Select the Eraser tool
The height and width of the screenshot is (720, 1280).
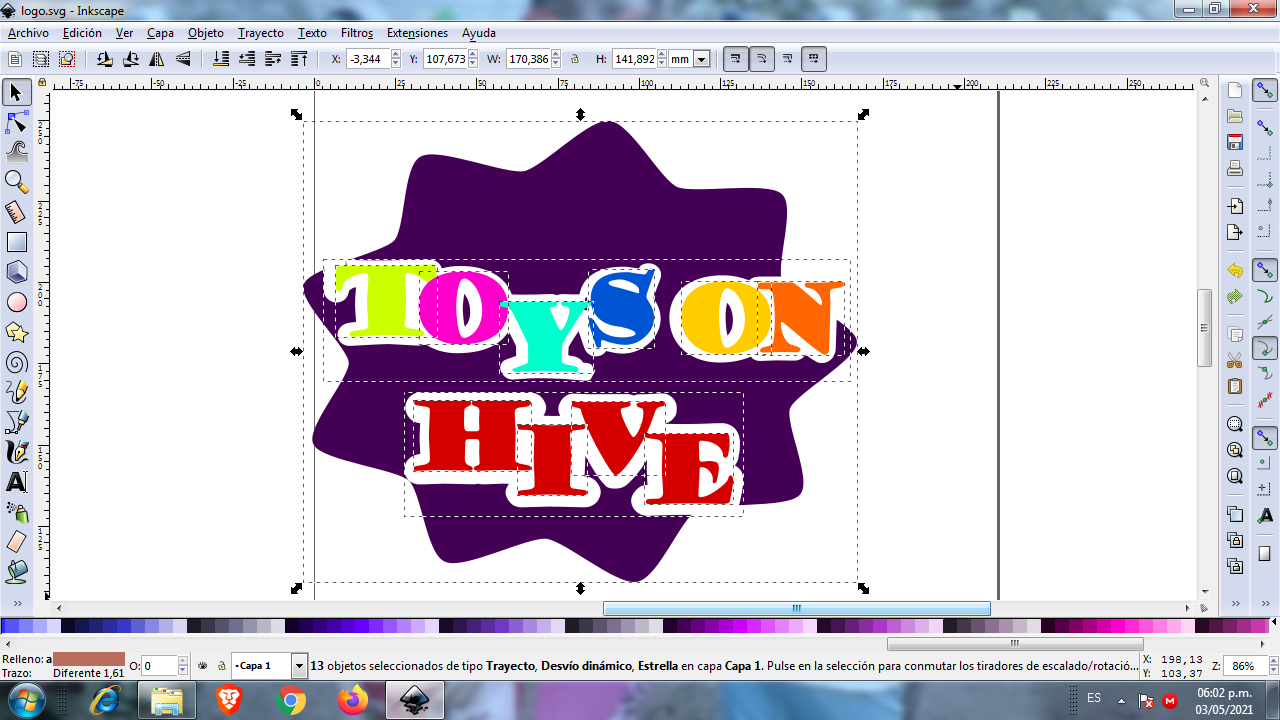[16, 542]
